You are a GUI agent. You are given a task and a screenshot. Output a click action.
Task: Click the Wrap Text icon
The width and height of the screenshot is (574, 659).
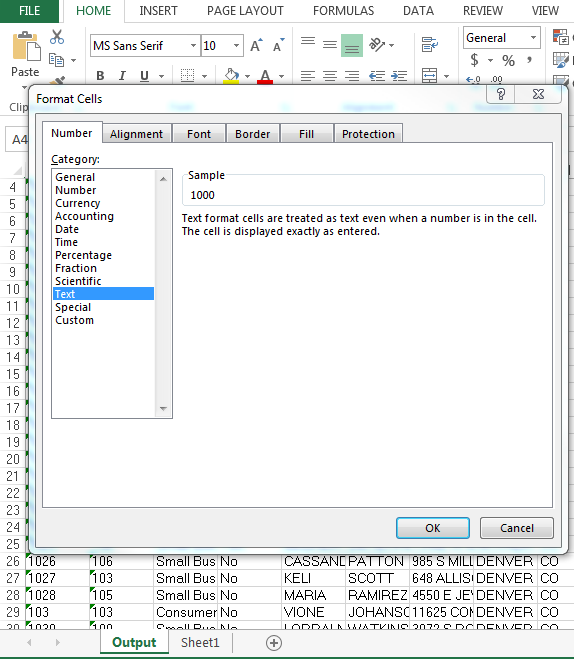[429, 44]
